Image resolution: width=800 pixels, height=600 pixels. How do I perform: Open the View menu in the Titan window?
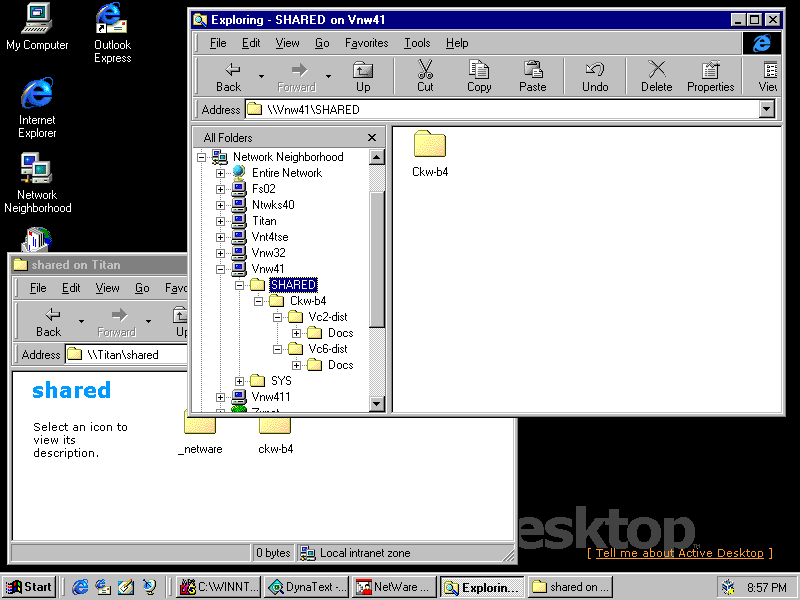[107, 288]
